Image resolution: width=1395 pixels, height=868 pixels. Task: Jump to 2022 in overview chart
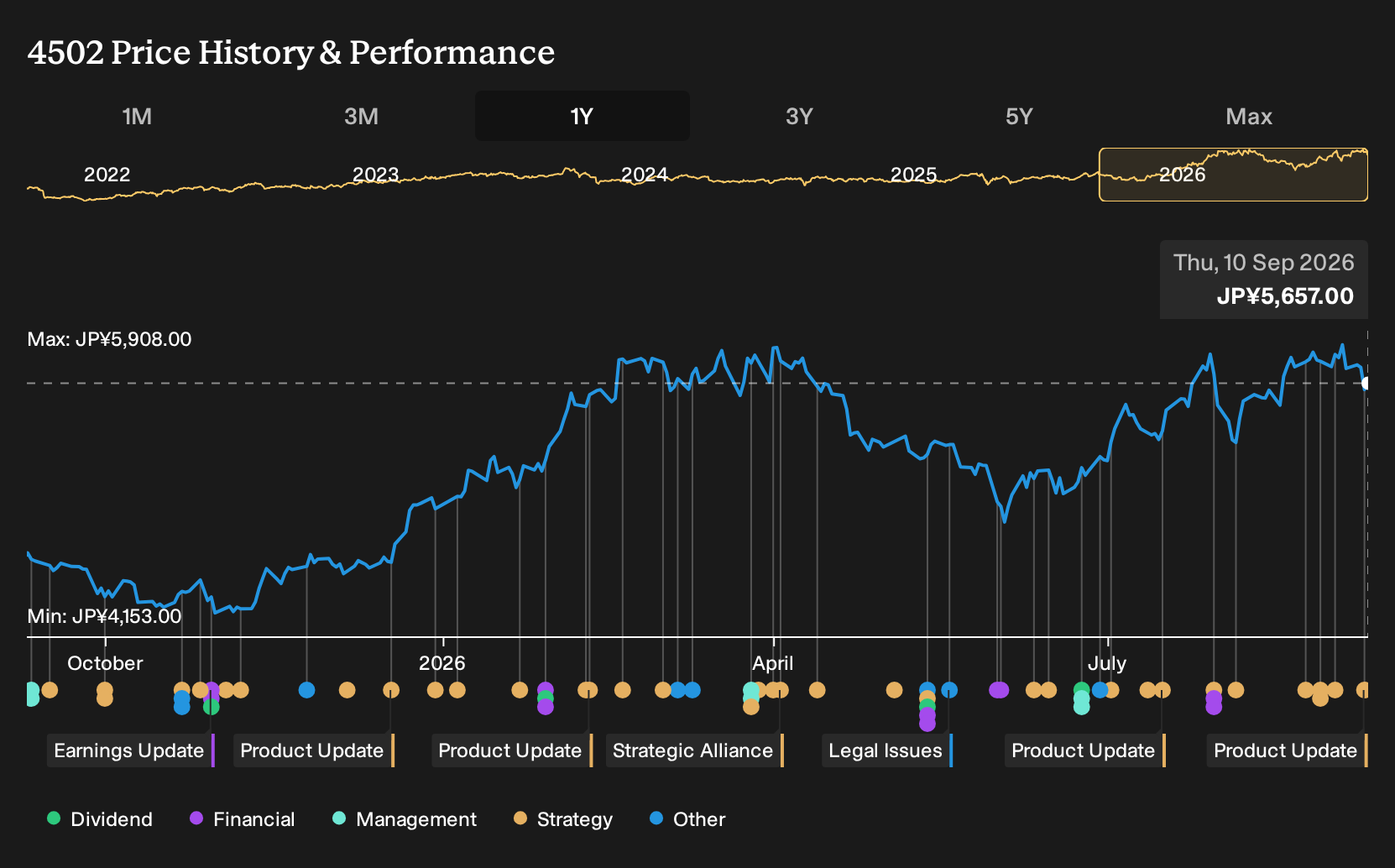[x=107, y=175]
